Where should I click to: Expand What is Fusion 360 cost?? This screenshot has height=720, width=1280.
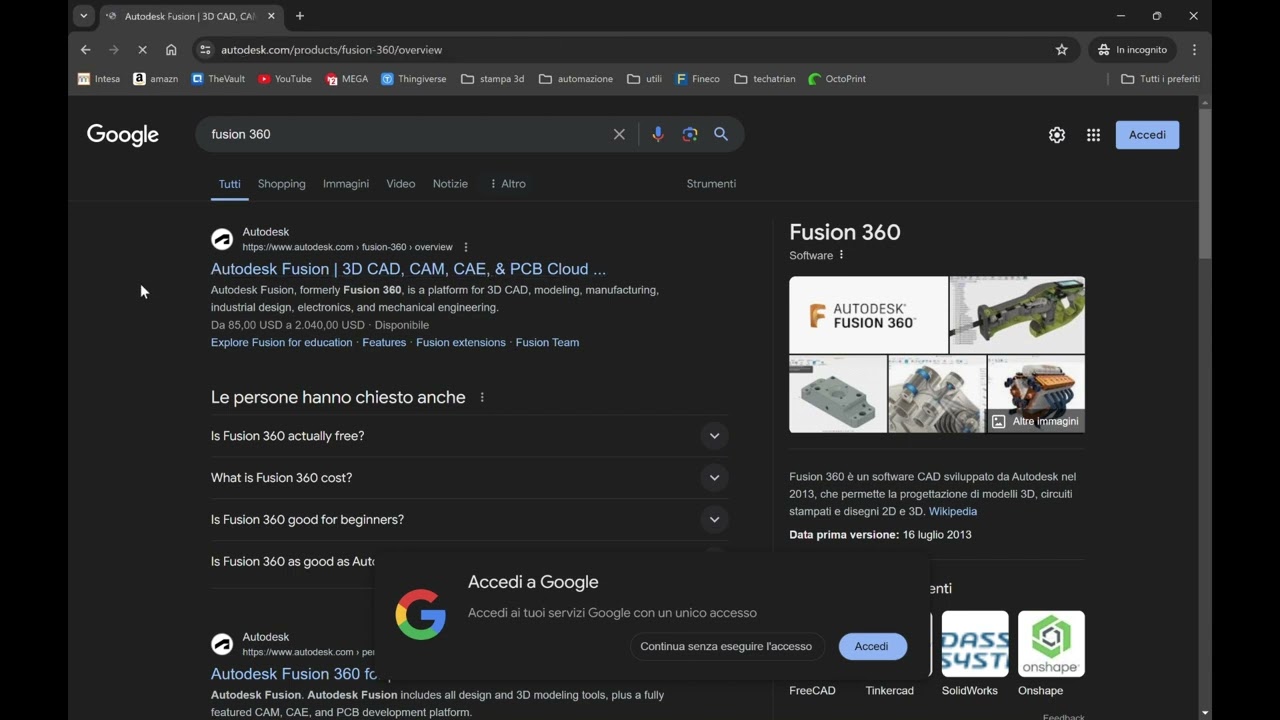tap(469, 478)
